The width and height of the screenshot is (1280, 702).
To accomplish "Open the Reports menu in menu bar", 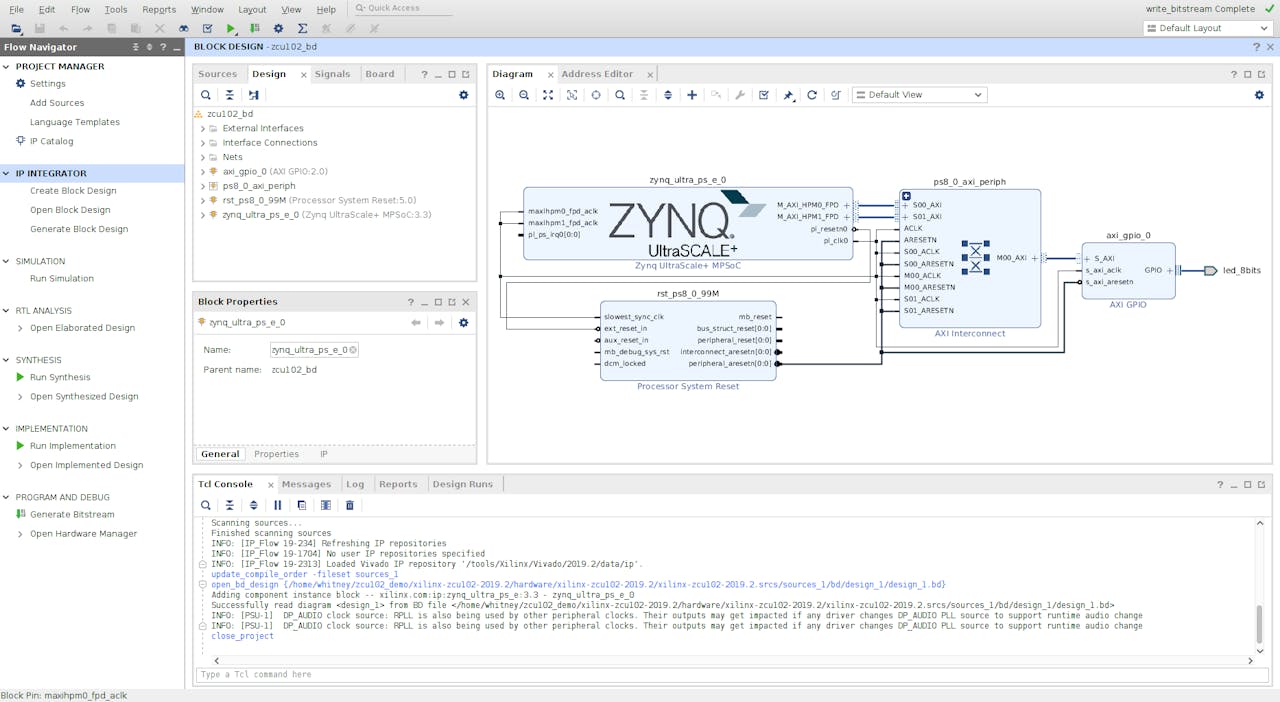I will 159,9.
